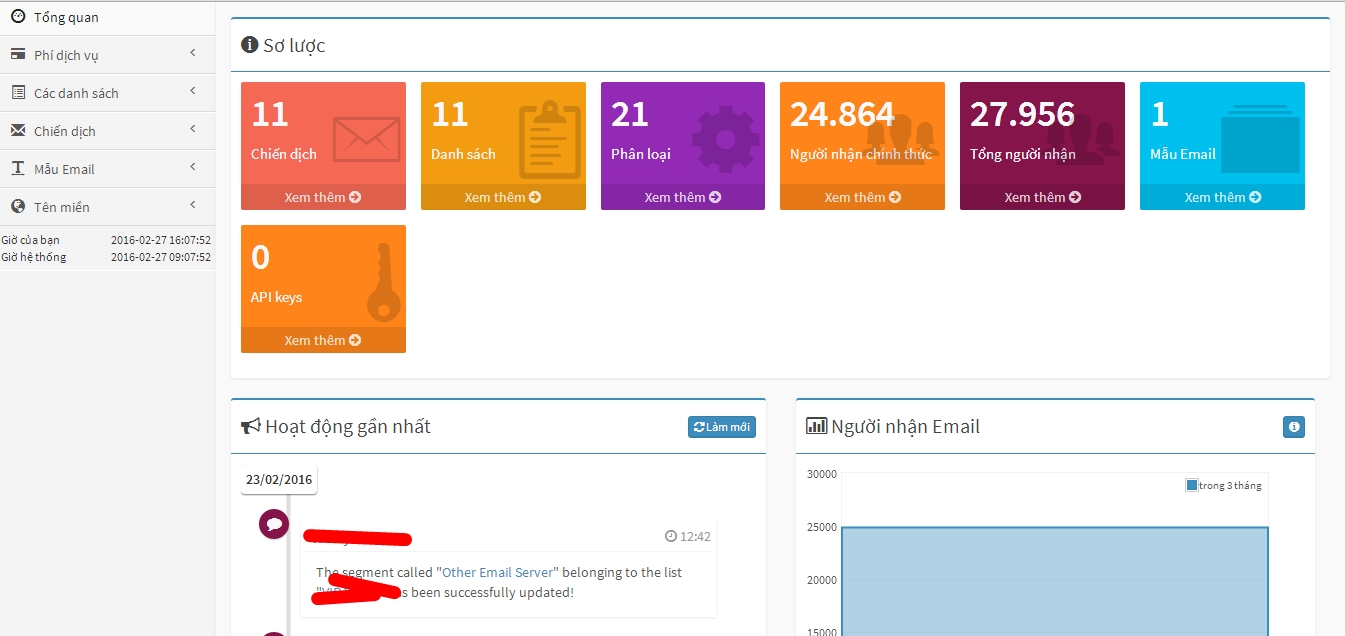Click the blue chart area in Người nhận Email
1345x636 pixels.
coord(1054,580)
